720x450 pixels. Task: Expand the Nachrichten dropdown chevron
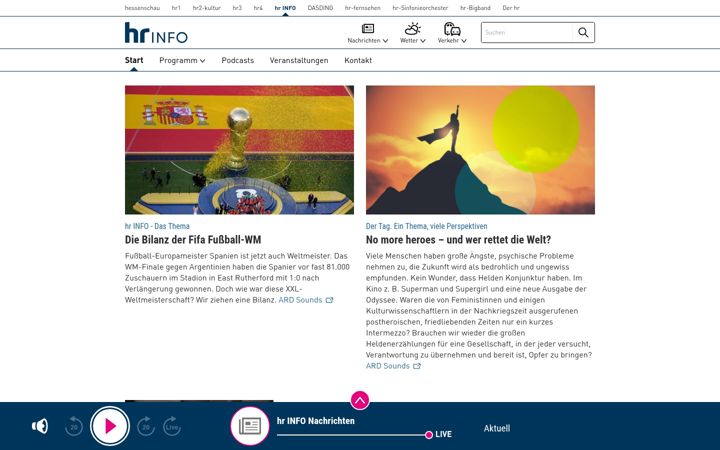pos(385,41)
